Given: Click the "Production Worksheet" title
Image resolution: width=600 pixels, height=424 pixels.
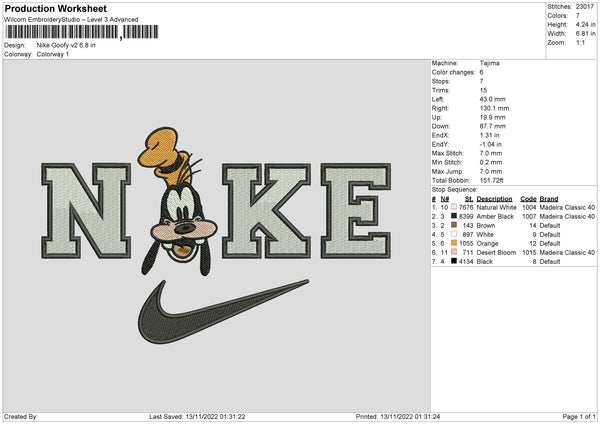Looking at the screenshot, I should tap(55, 8).
